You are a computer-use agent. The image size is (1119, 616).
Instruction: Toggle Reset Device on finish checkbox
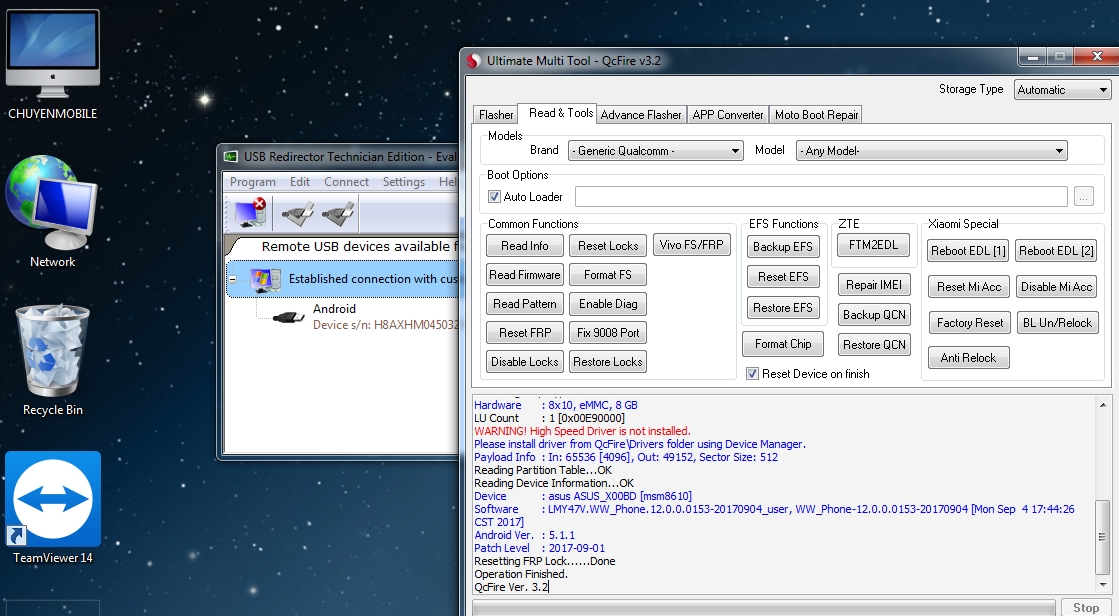click(752, 373)
